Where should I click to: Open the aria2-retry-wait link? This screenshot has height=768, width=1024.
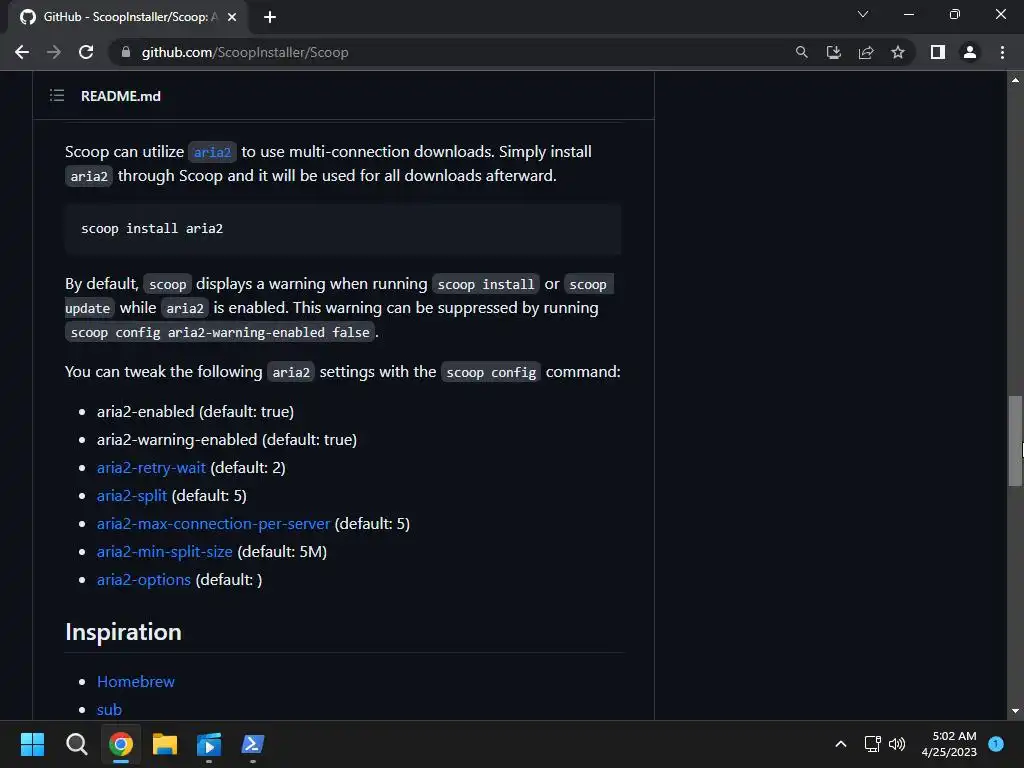151,468
